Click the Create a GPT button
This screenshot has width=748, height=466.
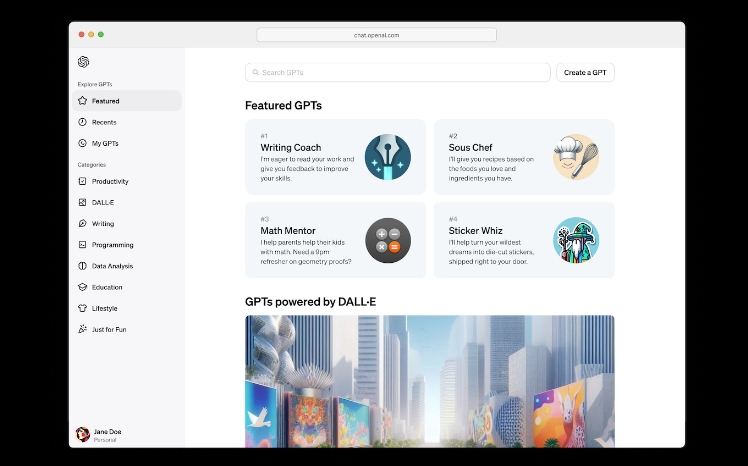click(x=585, y=72)
